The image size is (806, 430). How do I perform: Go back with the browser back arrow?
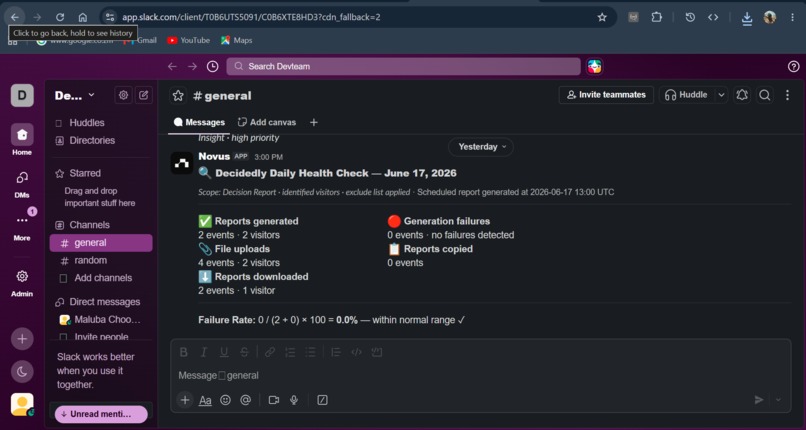(14, 17)
